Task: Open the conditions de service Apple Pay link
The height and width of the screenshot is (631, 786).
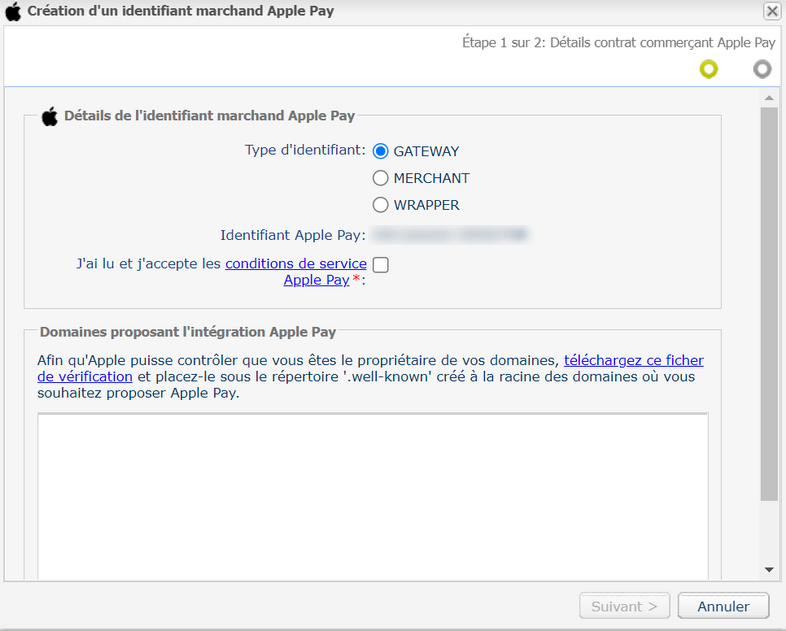Action: (296, 271)
